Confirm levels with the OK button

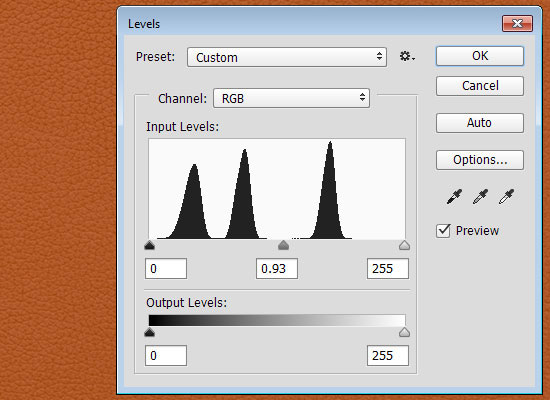(480, 56)
